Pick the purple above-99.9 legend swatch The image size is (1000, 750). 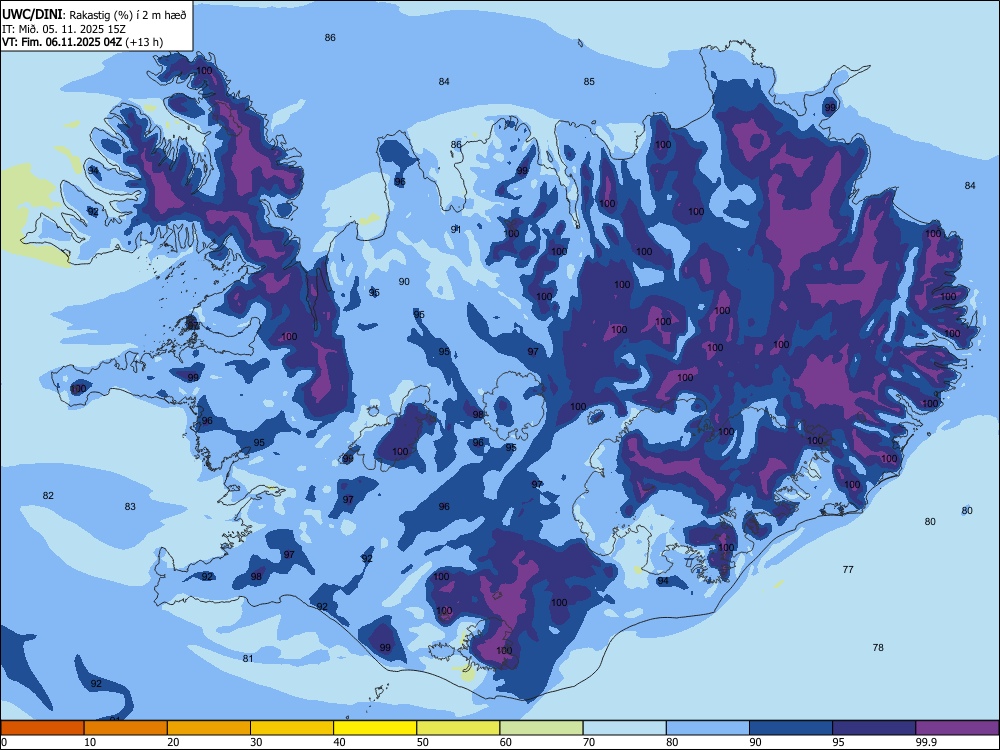958,728
